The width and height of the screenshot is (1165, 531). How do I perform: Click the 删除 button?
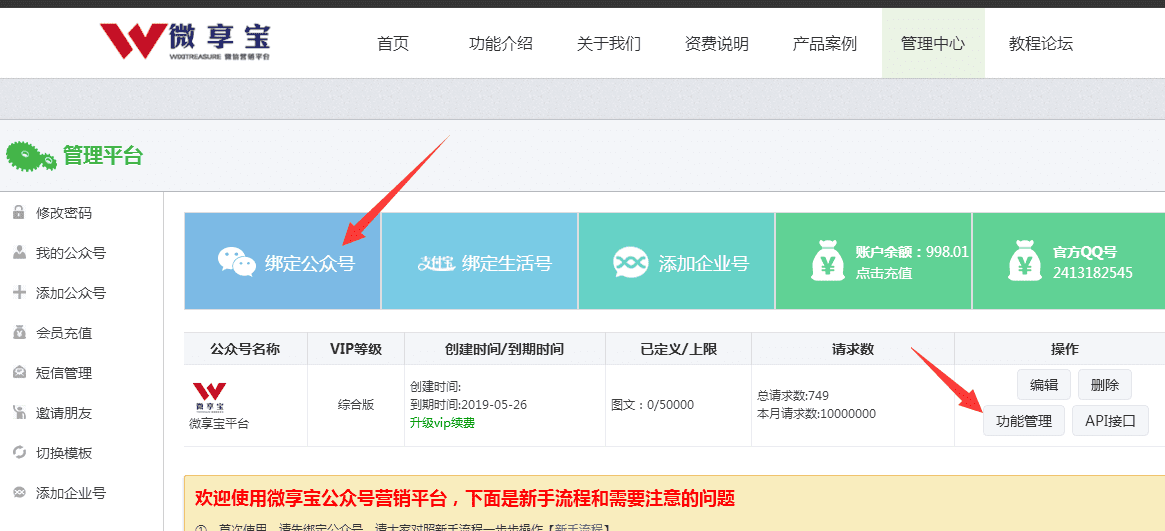point(1105,385)
